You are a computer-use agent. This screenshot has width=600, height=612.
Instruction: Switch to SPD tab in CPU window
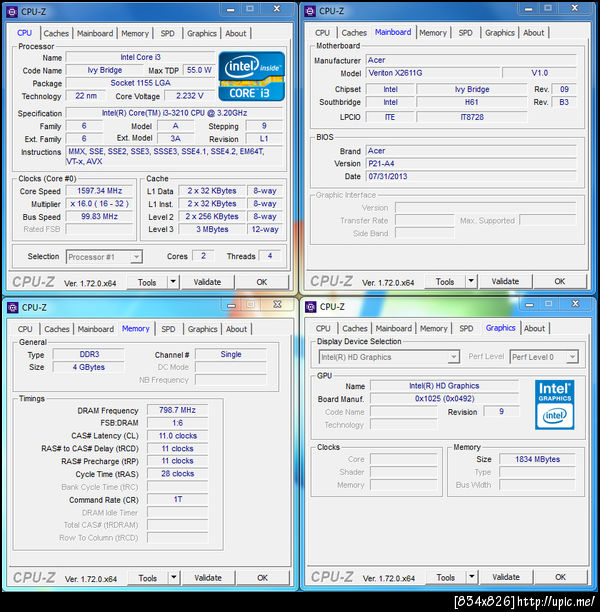point(168,34)
